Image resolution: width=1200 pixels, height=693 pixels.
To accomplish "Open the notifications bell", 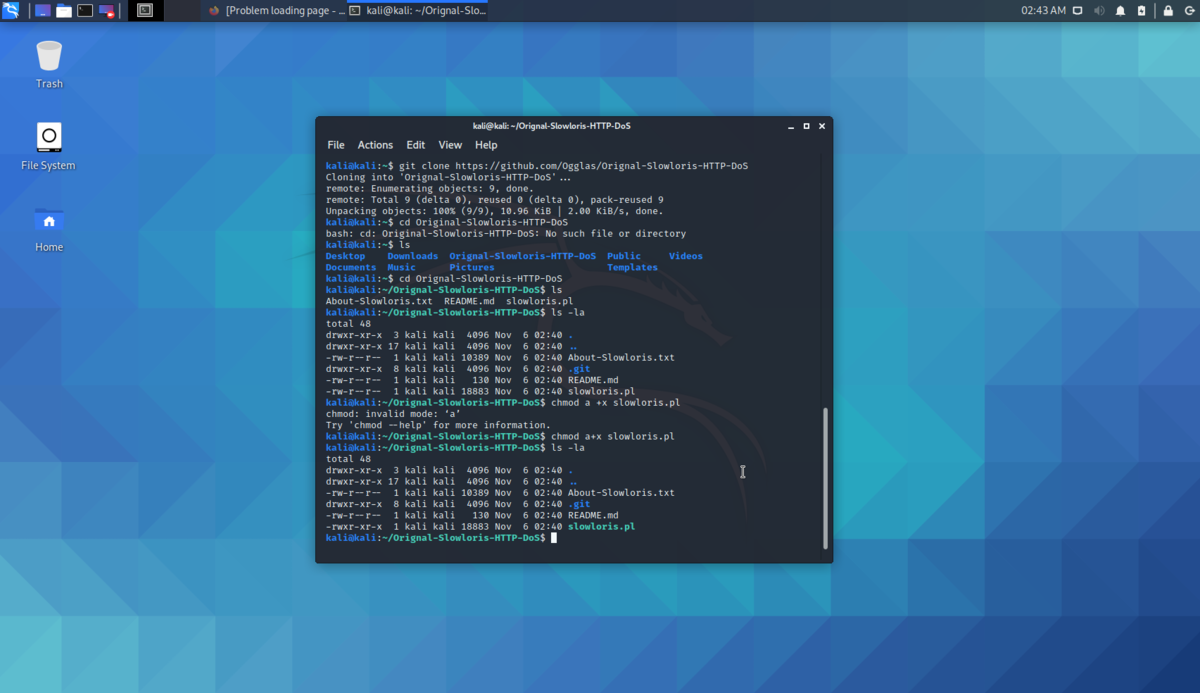I will (x=1120, y=11).
